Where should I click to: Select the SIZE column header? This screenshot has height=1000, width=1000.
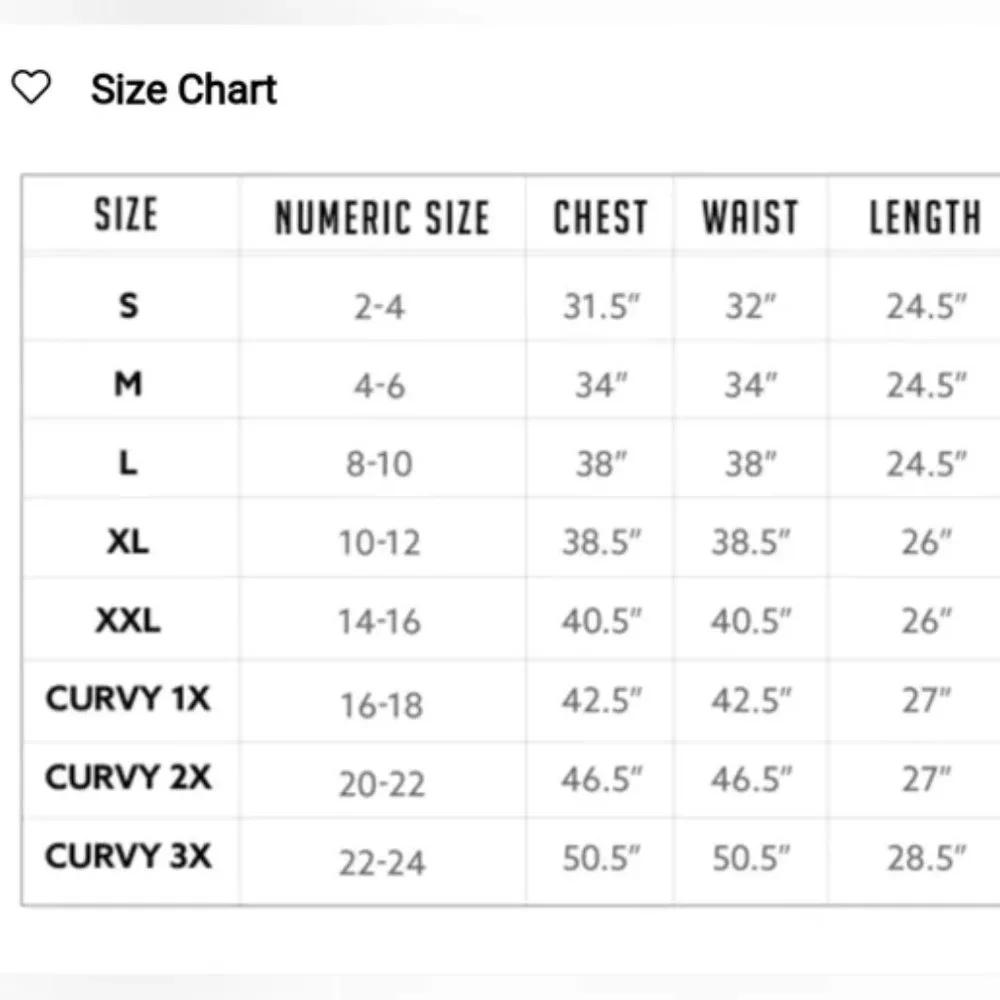click(x=126, y=215)
